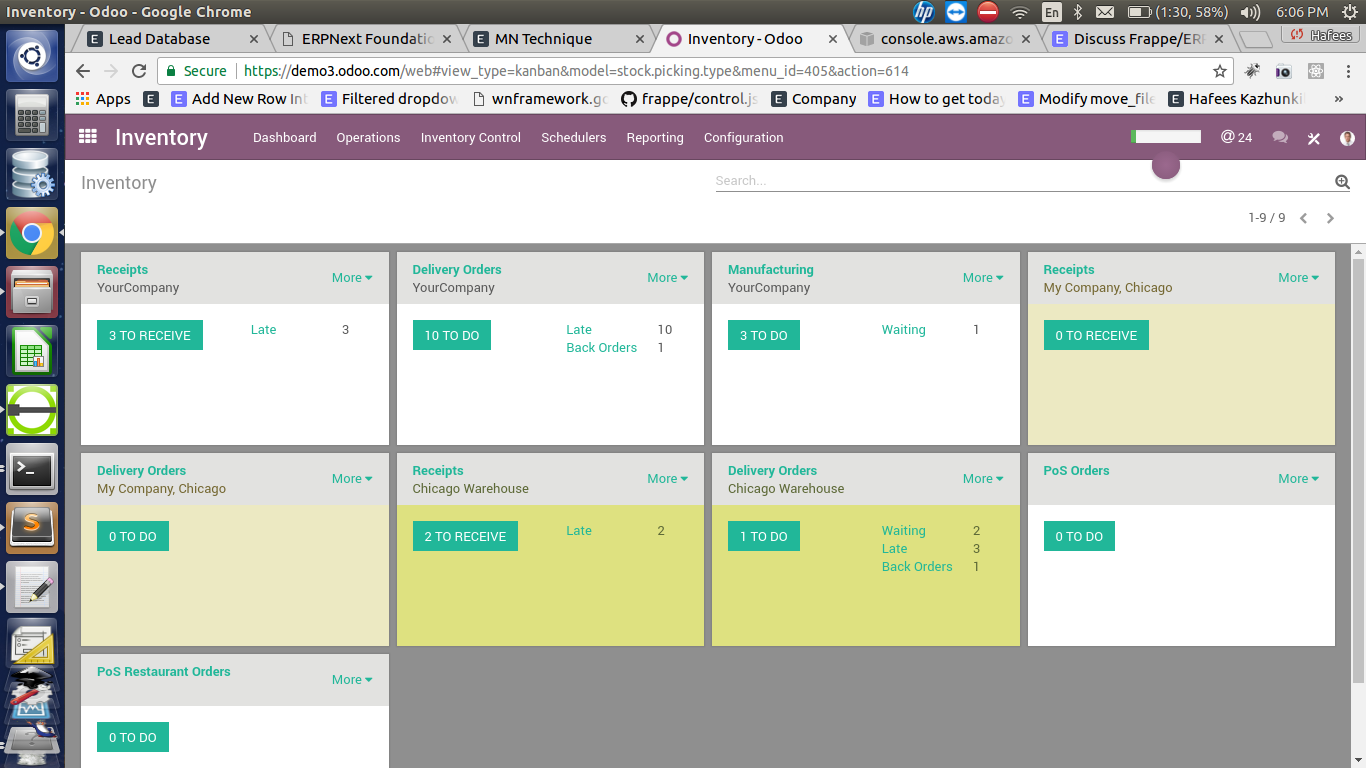
Task: Expand More on Receipts YourCompany card
Action: point(352,278)
